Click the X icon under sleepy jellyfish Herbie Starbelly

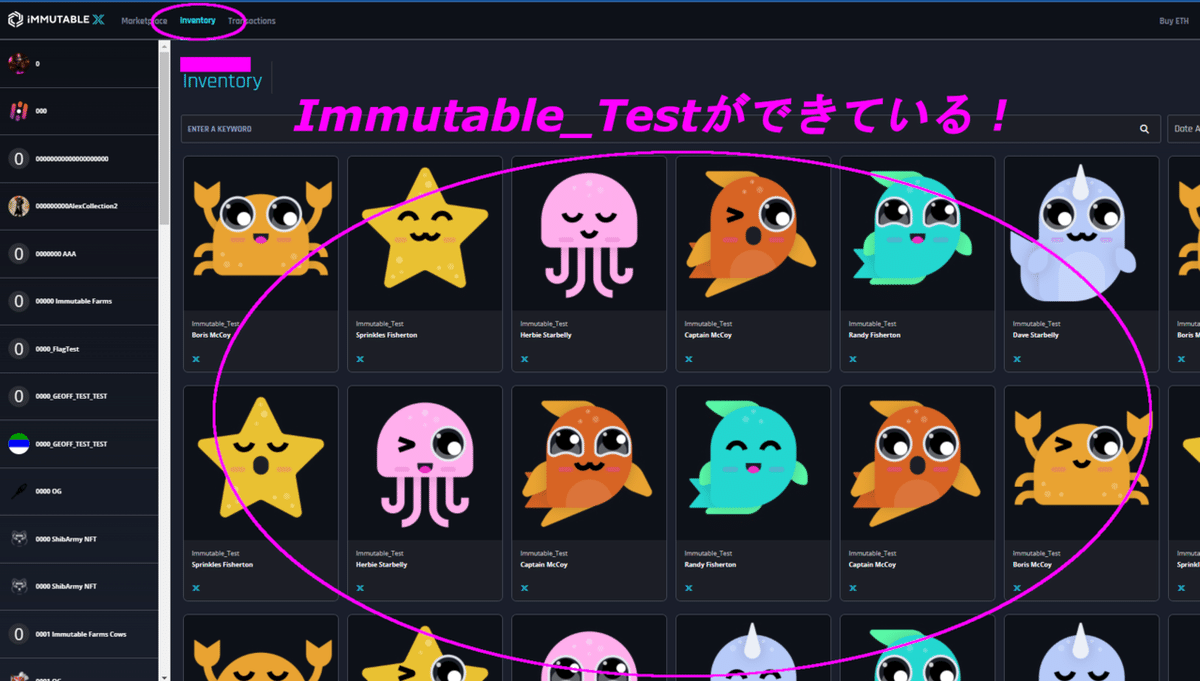pos(524,358)
